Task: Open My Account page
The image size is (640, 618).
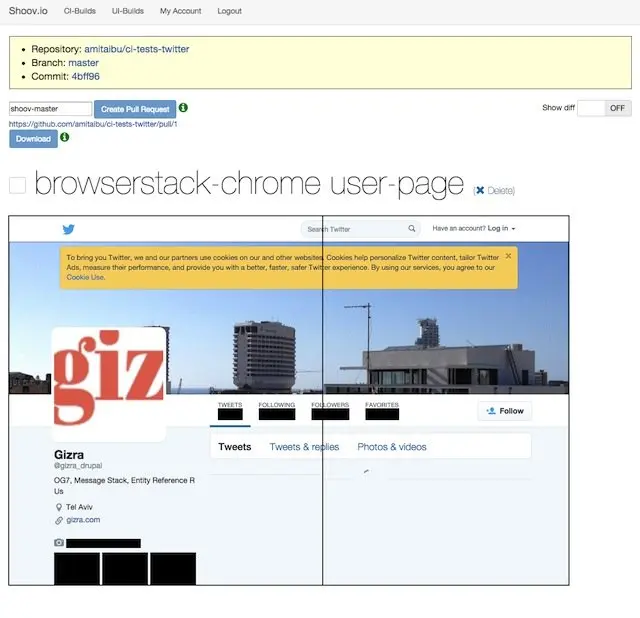Action: coord(180,11)
